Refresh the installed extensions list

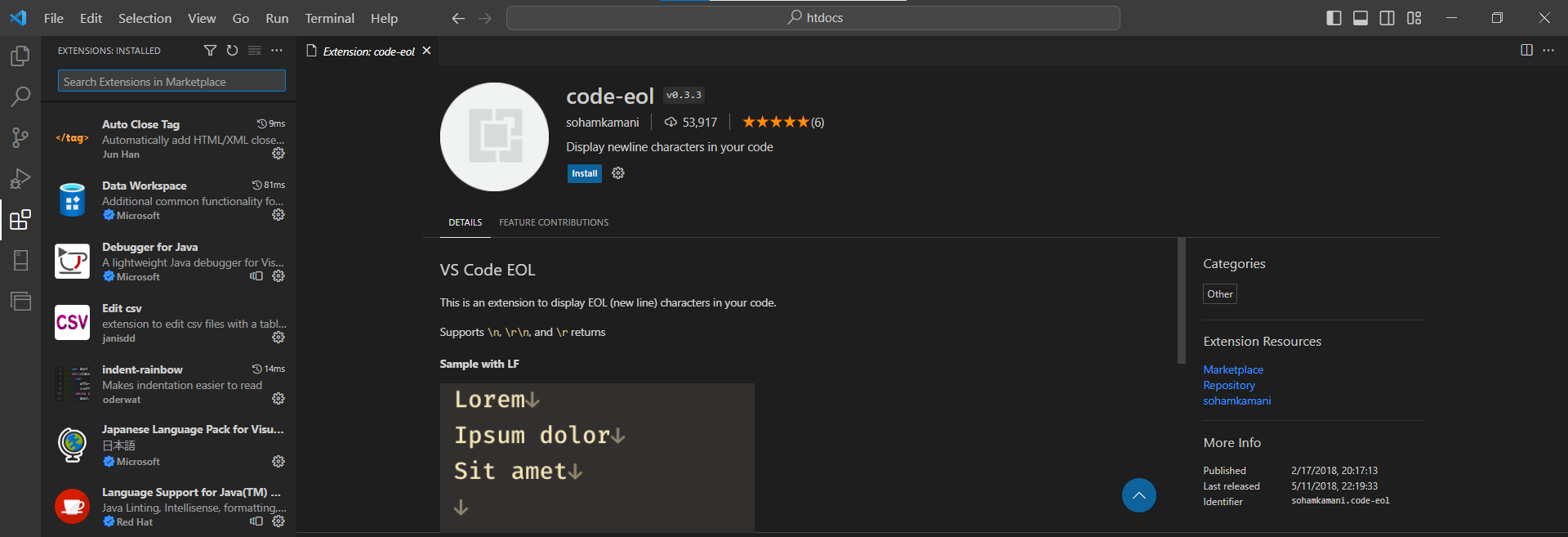232,51
